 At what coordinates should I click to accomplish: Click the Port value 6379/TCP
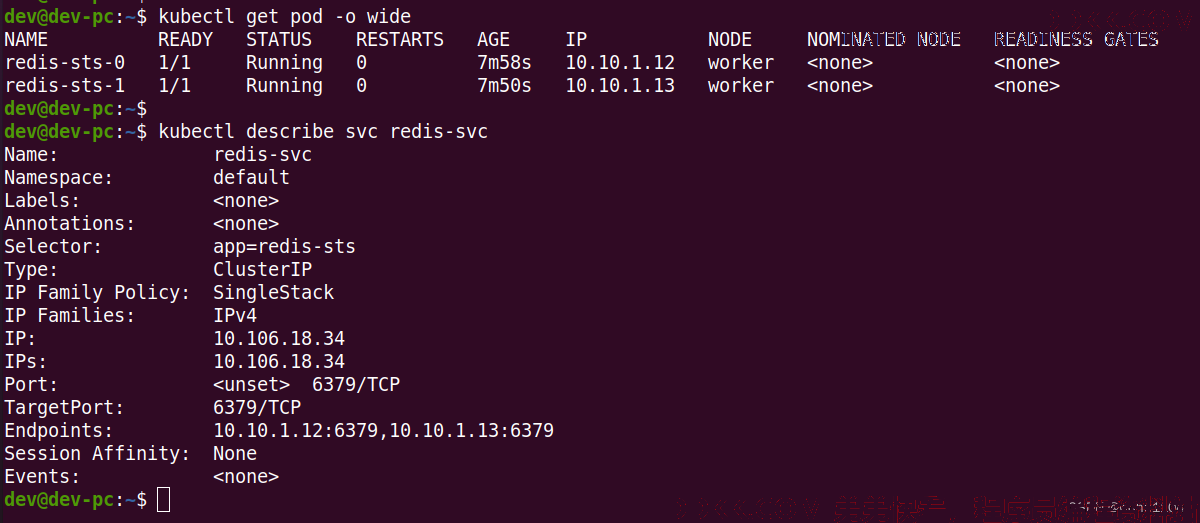click(356, 385)
